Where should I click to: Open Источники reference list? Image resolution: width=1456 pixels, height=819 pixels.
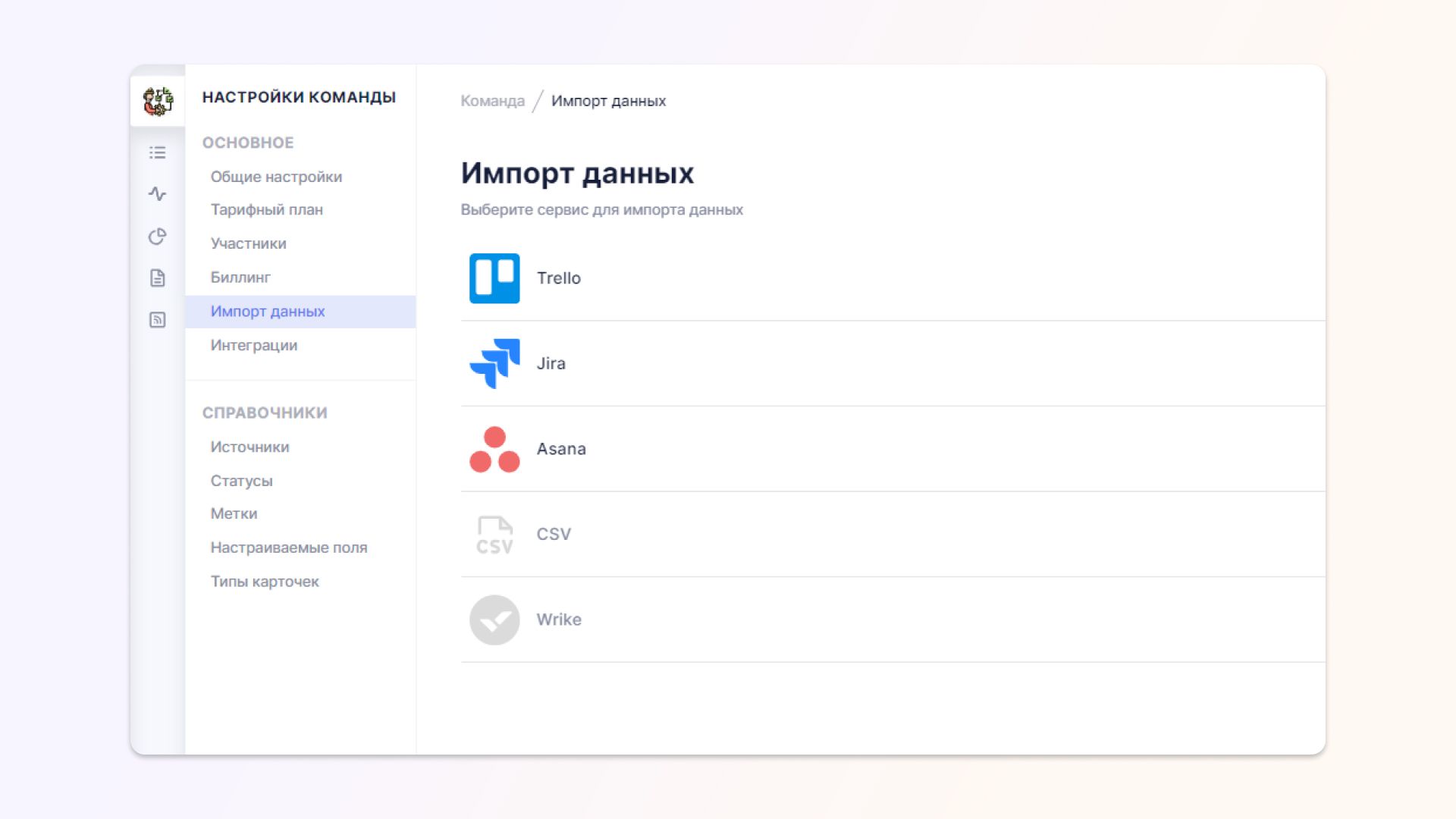[x=249, y=447]
